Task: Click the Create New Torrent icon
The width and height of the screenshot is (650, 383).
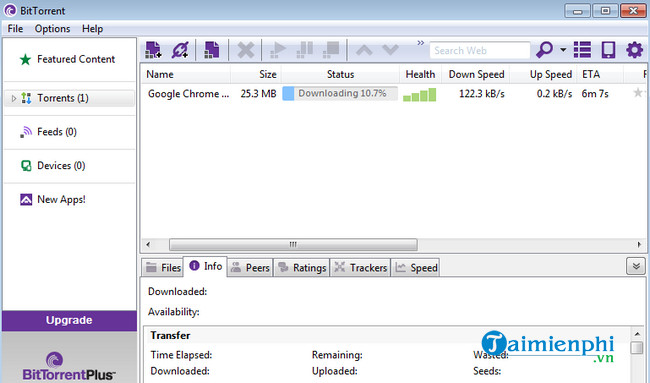Action: pos(211,50)
